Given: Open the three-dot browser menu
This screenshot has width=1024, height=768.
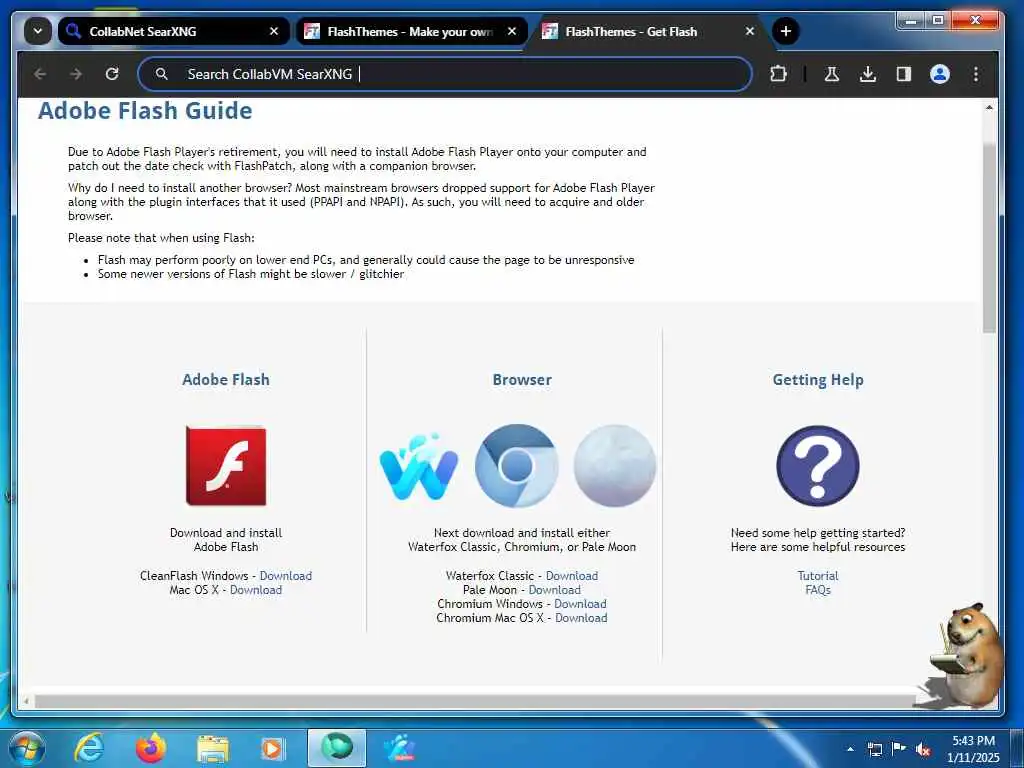Looking at the screenshot, I should (976, 74).
